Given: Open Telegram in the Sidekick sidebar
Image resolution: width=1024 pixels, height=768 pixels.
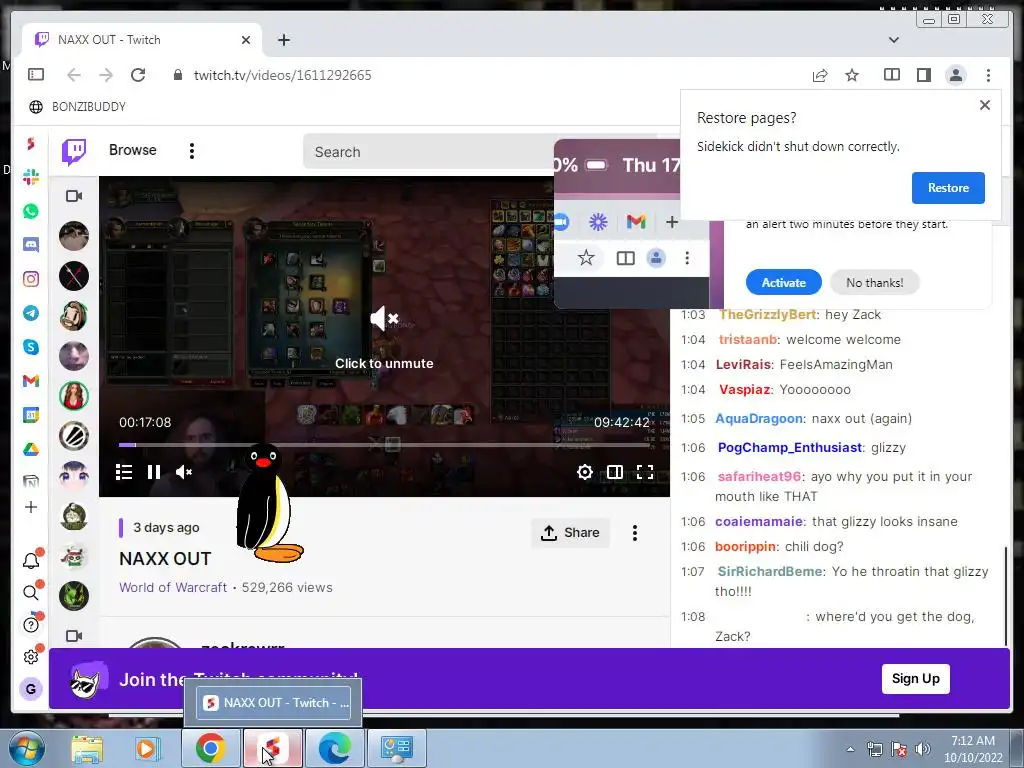Looking at the screenshot, I should tap(31, 313).
